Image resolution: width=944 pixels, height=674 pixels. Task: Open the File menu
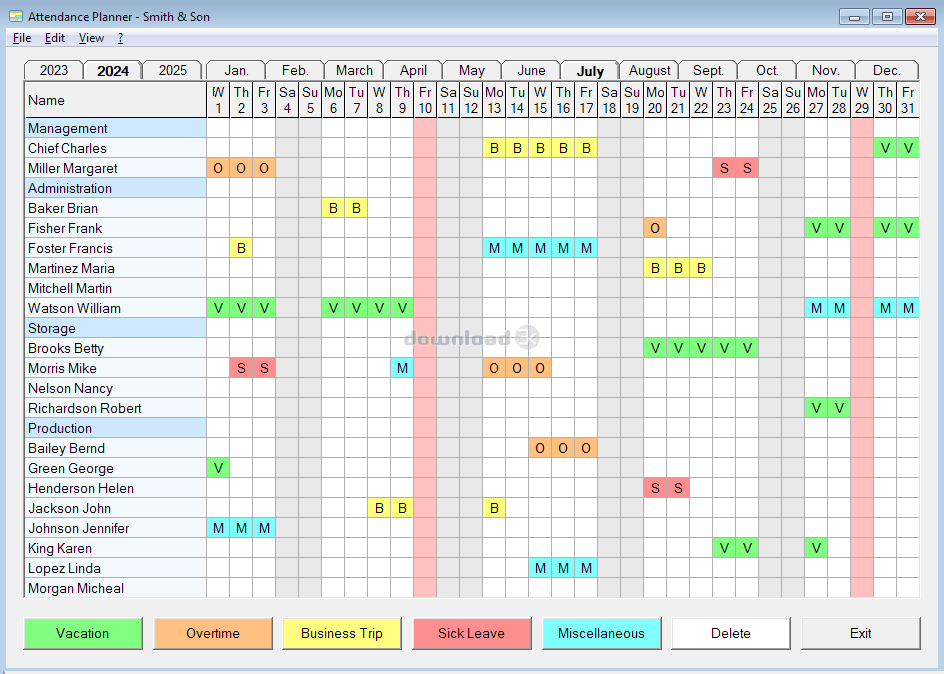point(22,38)
